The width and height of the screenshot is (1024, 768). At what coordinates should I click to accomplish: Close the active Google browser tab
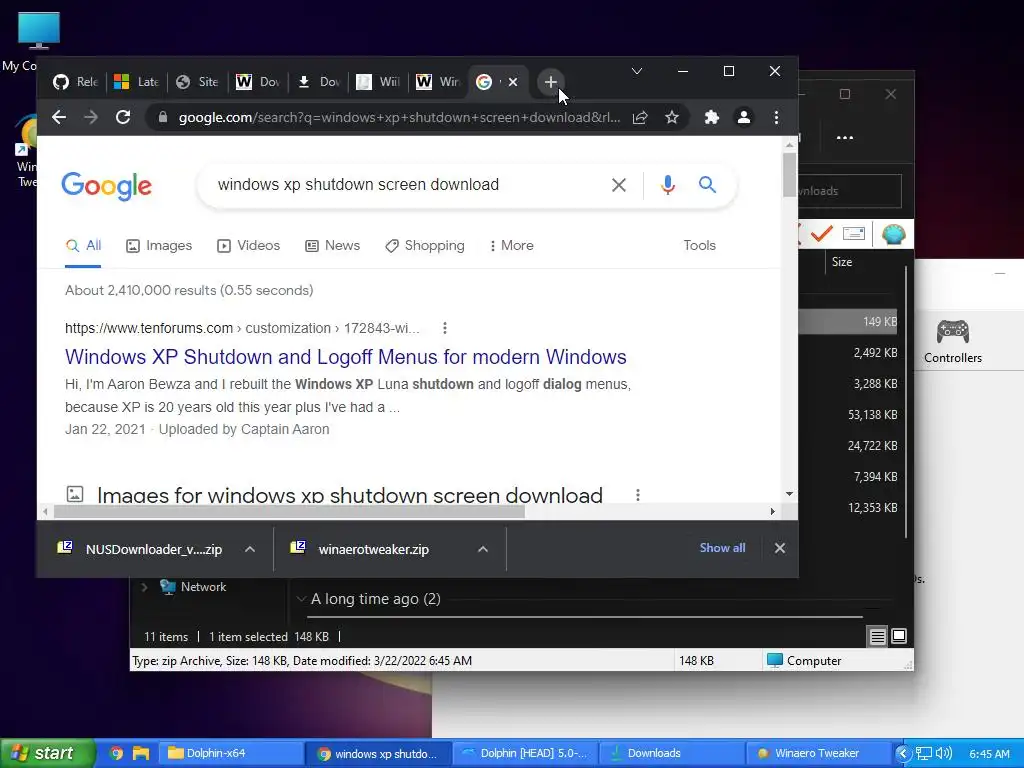tap(513, 82)
